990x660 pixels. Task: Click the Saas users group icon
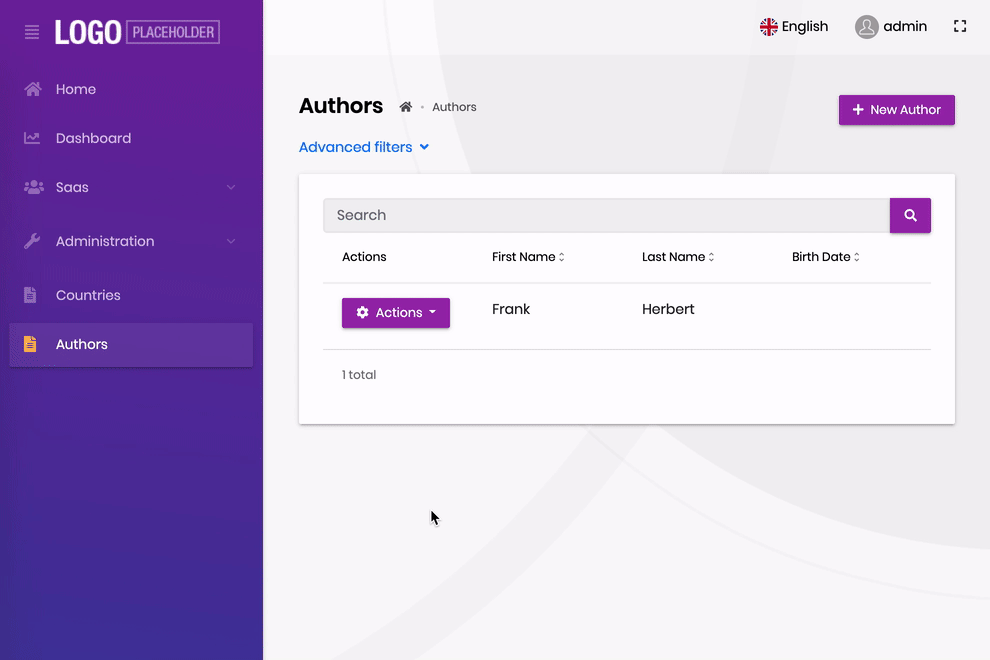(x=33, y=187)
